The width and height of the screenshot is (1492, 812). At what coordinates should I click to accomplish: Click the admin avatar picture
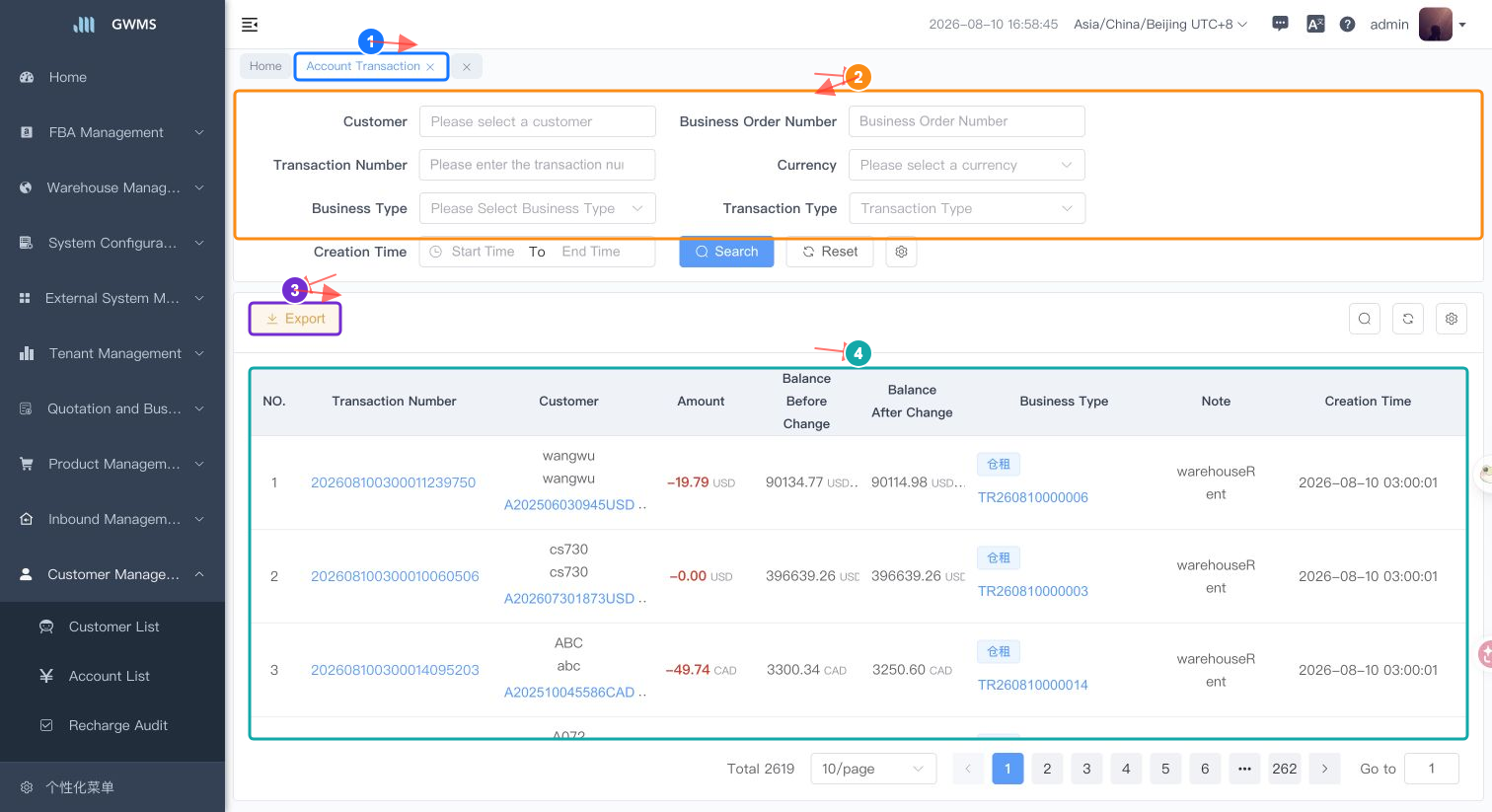click(x=1436, y=24)
